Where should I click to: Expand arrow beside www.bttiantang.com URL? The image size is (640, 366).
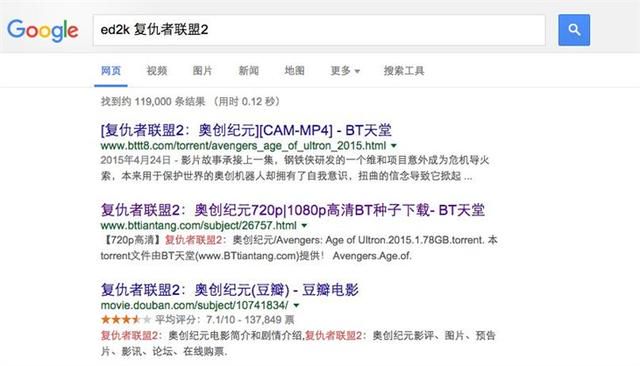(x=304, y=225)
